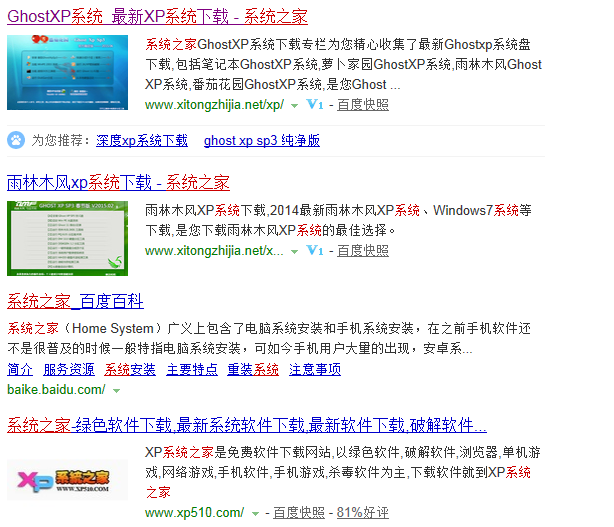Jump to the 主要特点 Baike section
614x527 pixels.
[191, 369]
